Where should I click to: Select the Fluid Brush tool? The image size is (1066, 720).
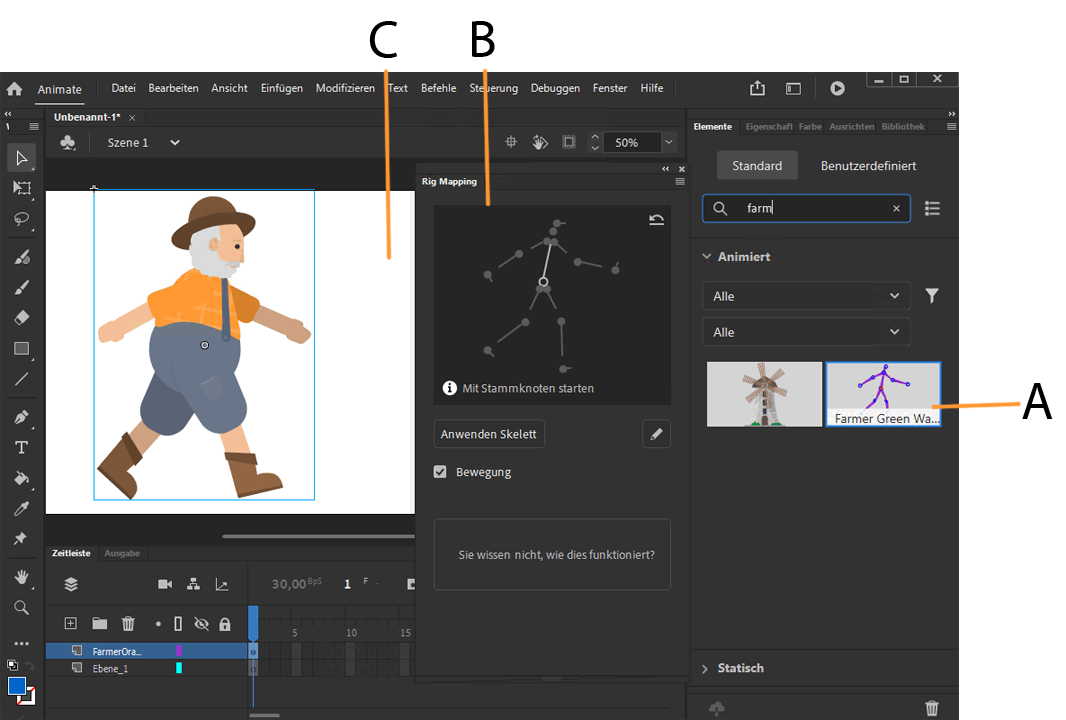[20, 257]
